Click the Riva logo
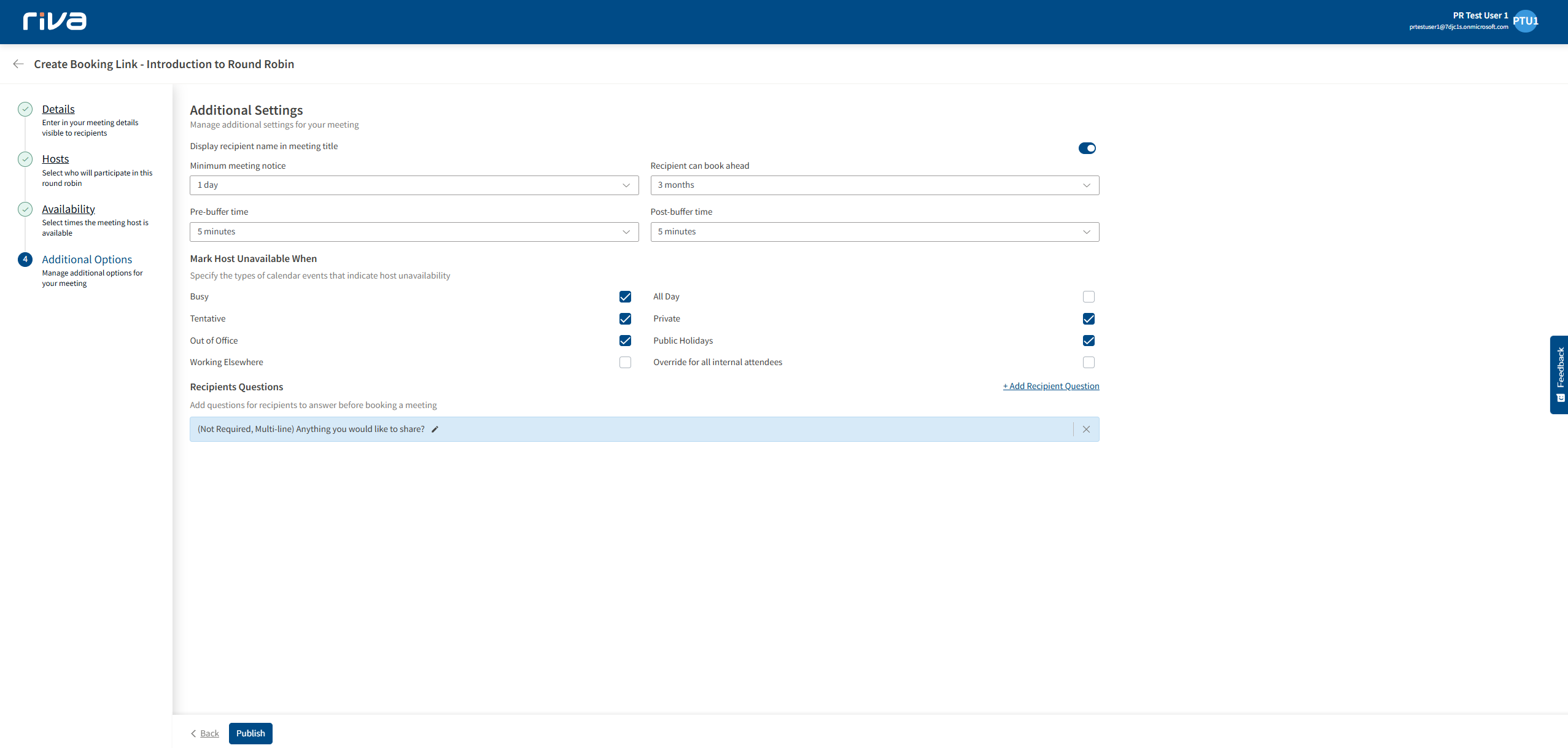Viewport: 1568px width, 748px height. pyautogui.click(x=55, y=21)
